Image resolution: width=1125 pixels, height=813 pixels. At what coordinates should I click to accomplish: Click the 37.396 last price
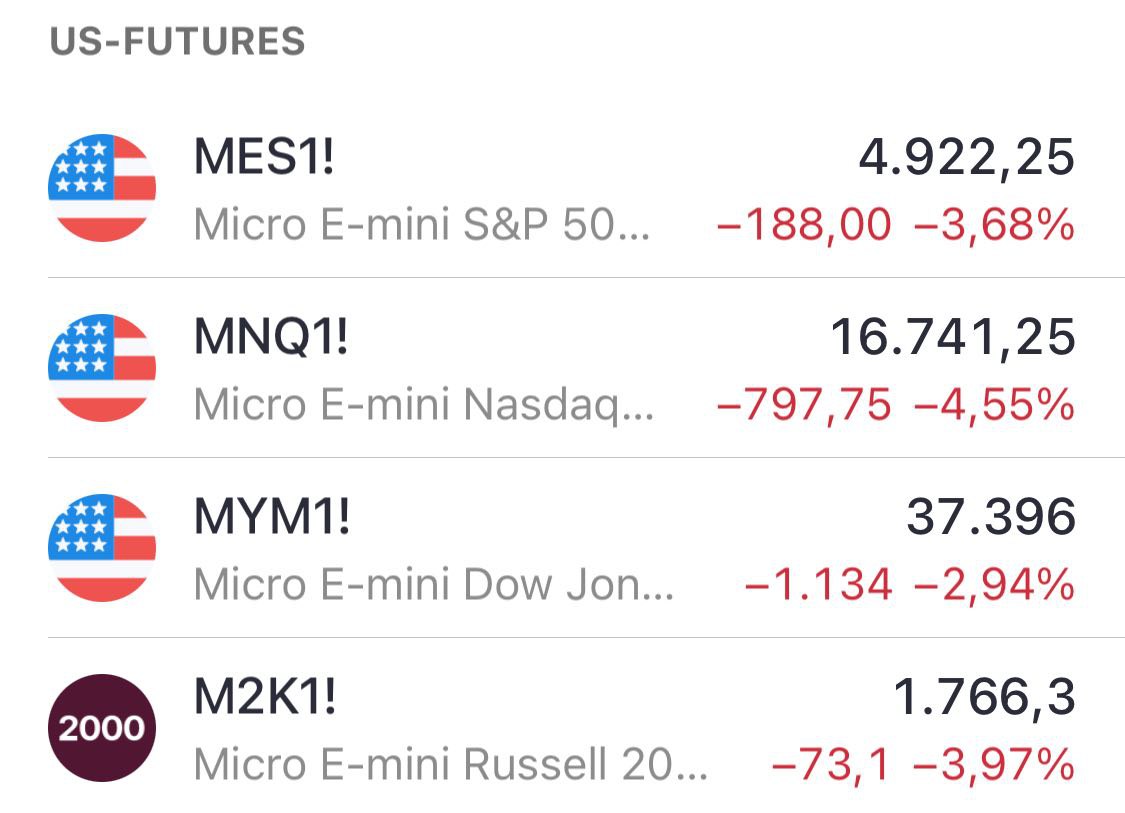[990, 519]
